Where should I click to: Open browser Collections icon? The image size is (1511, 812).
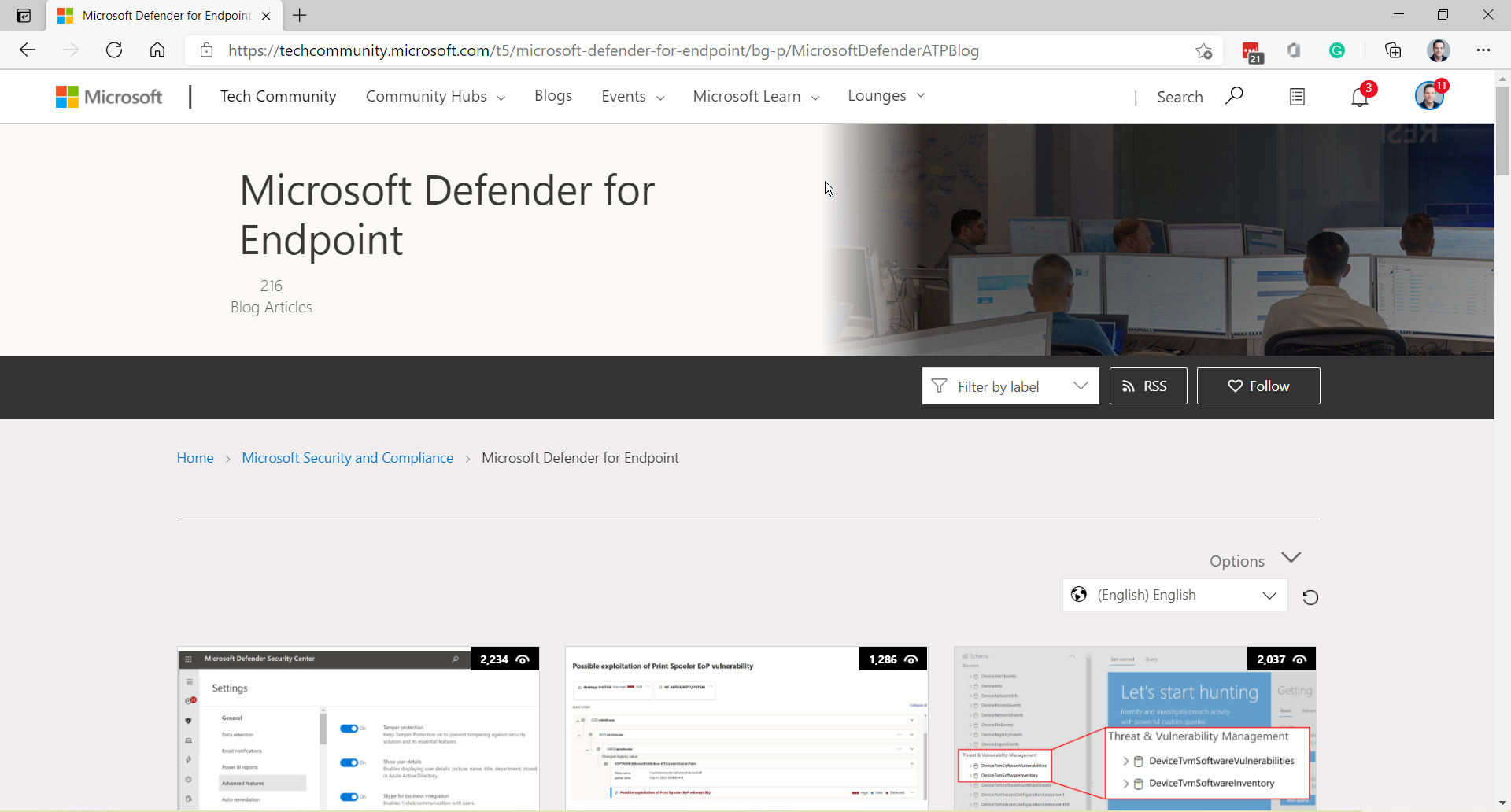[1393, 50]
